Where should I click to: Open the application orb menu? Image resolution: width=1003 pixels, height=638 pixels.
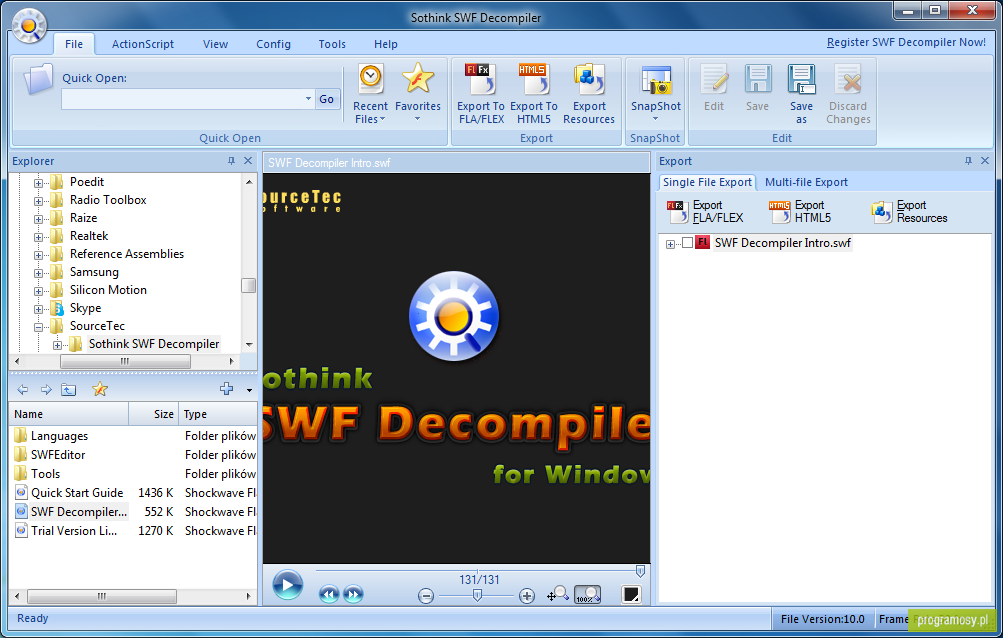(29, 26)
